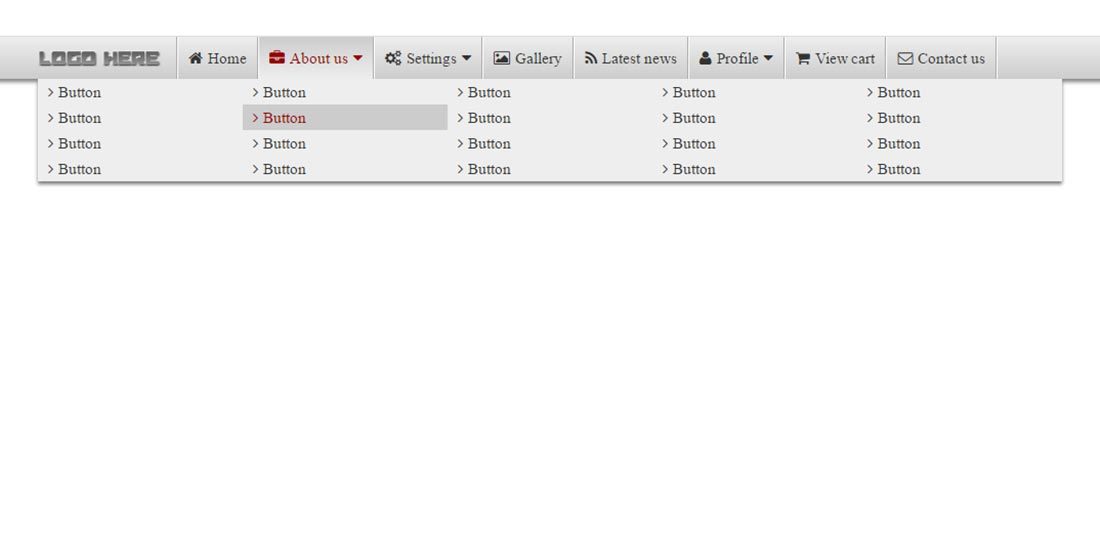Expand the Profile dropdown caret
The height and width of the screenshot is (550, 1100).
coord(767,58)
